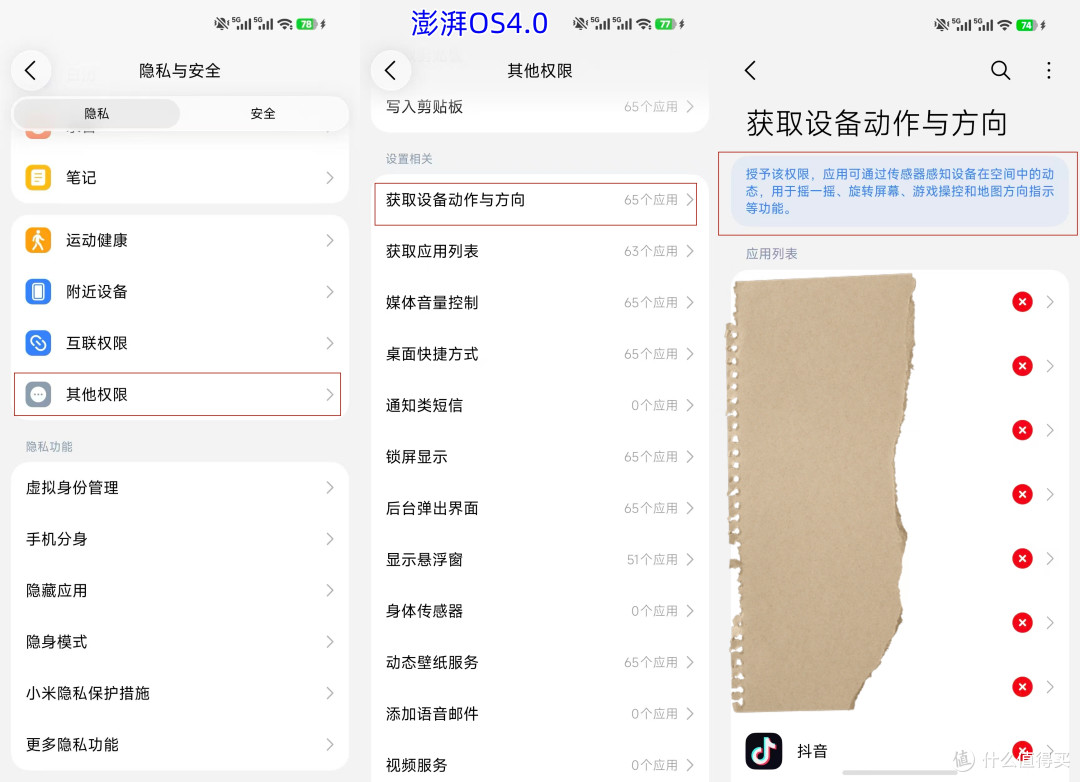This screenshot has height=782, width=1080.
Task: Open 媒体音量控制 permission
Action: pyautogui.click(x=540, y=302)
